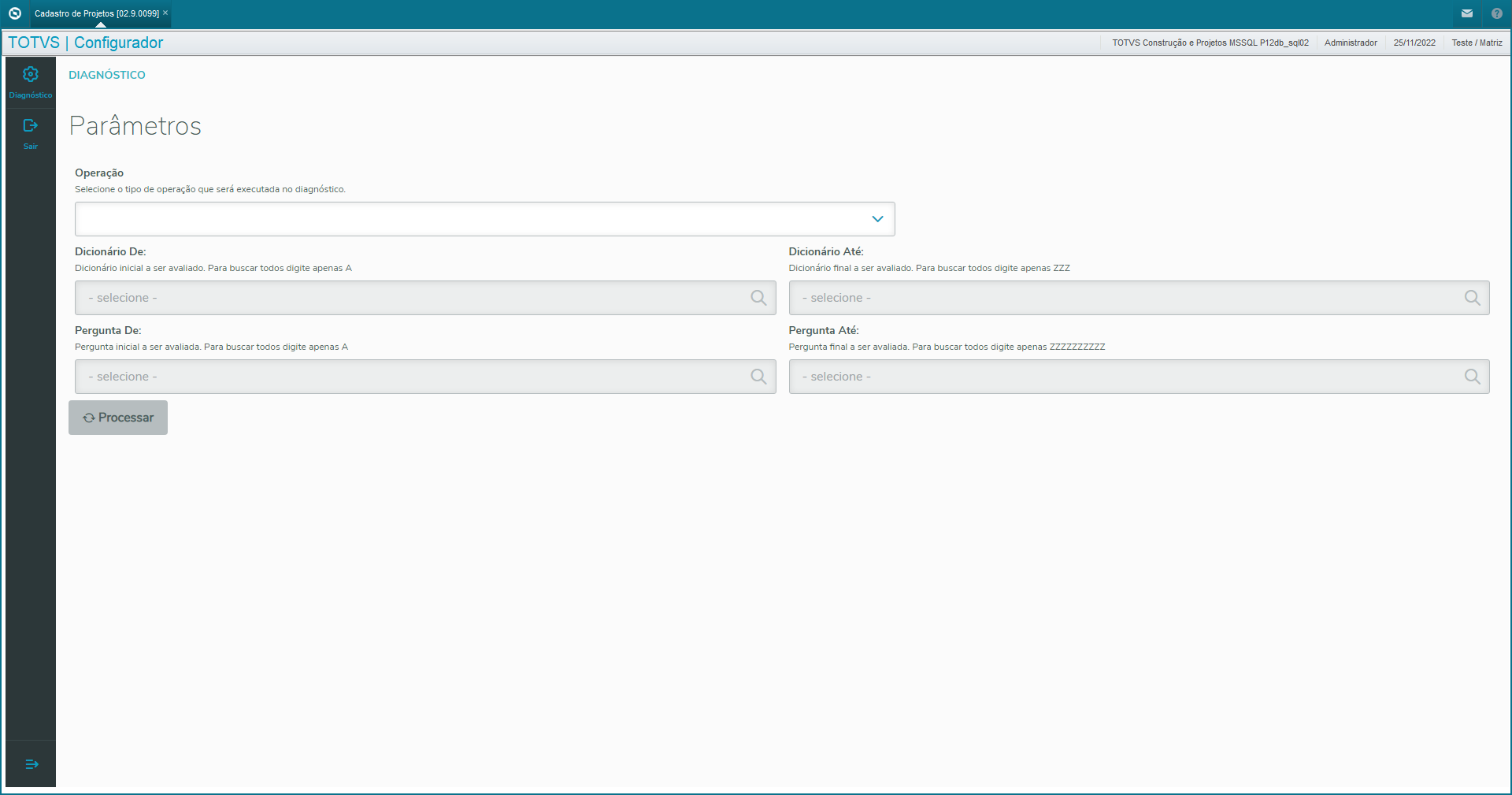Click the DIAGNÓSTICO breadcrumb link
Screen dimensions: 1512x795
[107, 75]
